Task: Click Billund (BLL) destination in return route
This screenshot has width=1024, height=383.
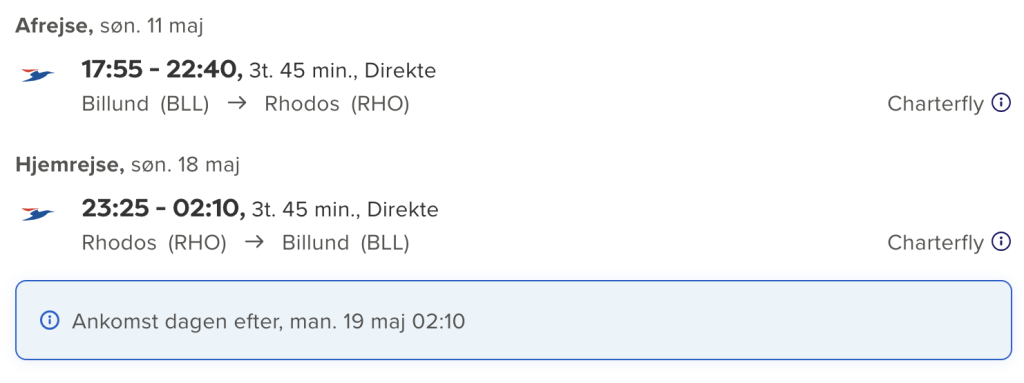Action: 345,242
